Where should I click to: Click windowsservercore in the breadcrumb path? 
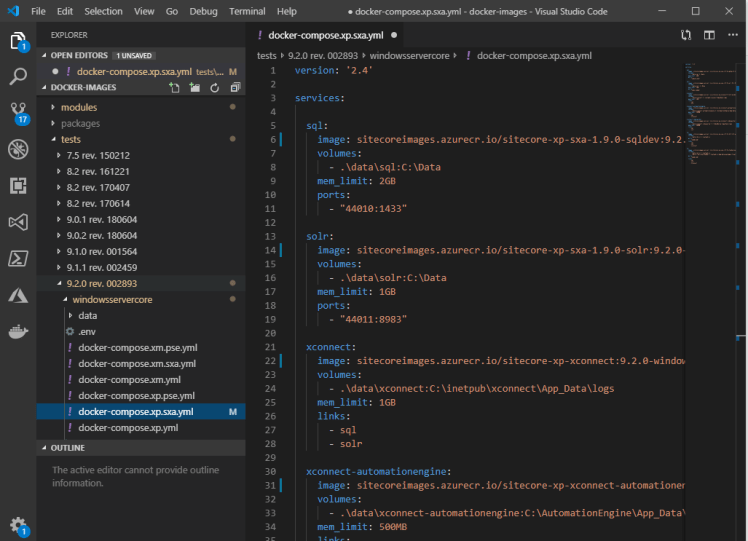[x=411, y=56]
